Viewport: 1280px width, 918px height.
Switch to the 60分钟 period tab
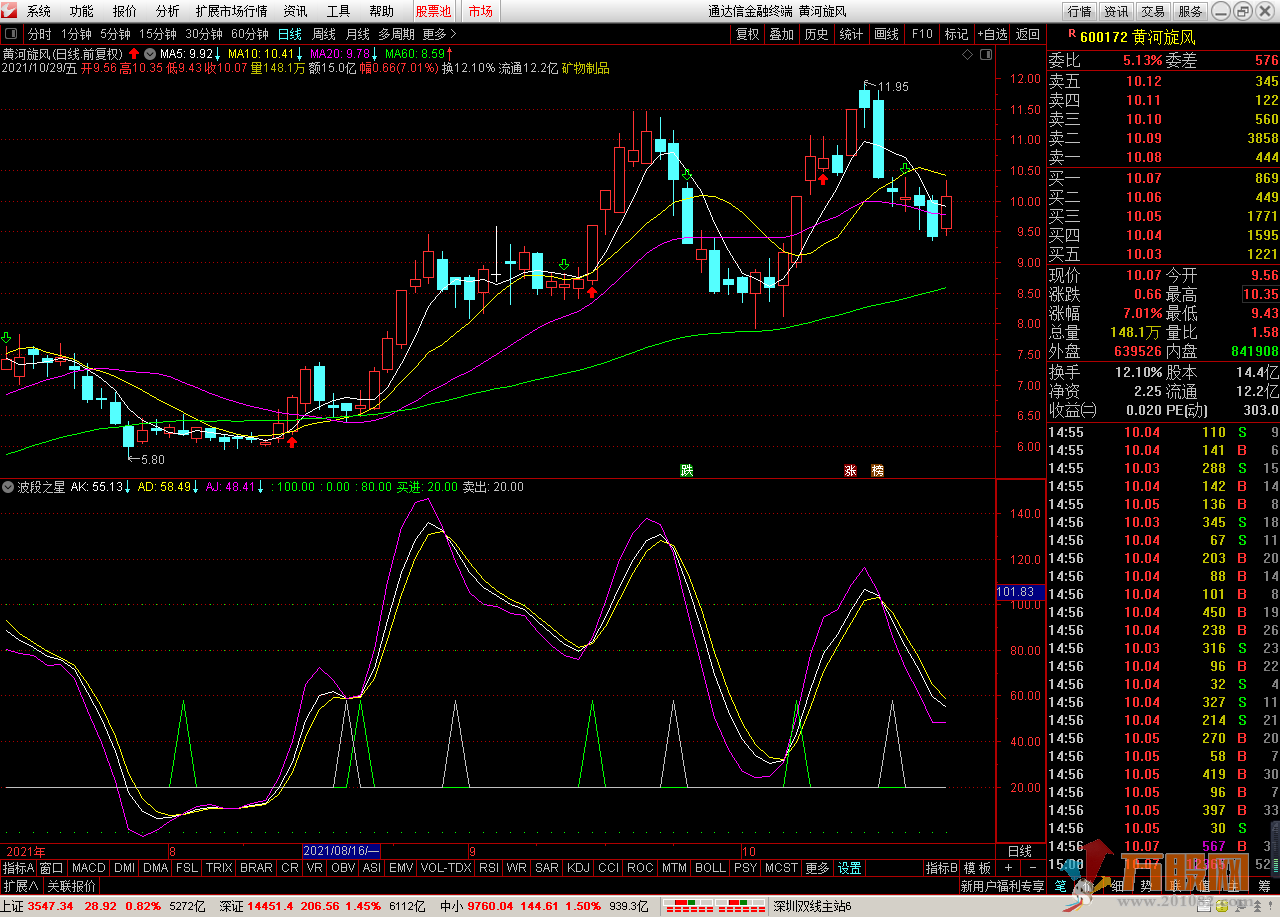click(249, 34)
